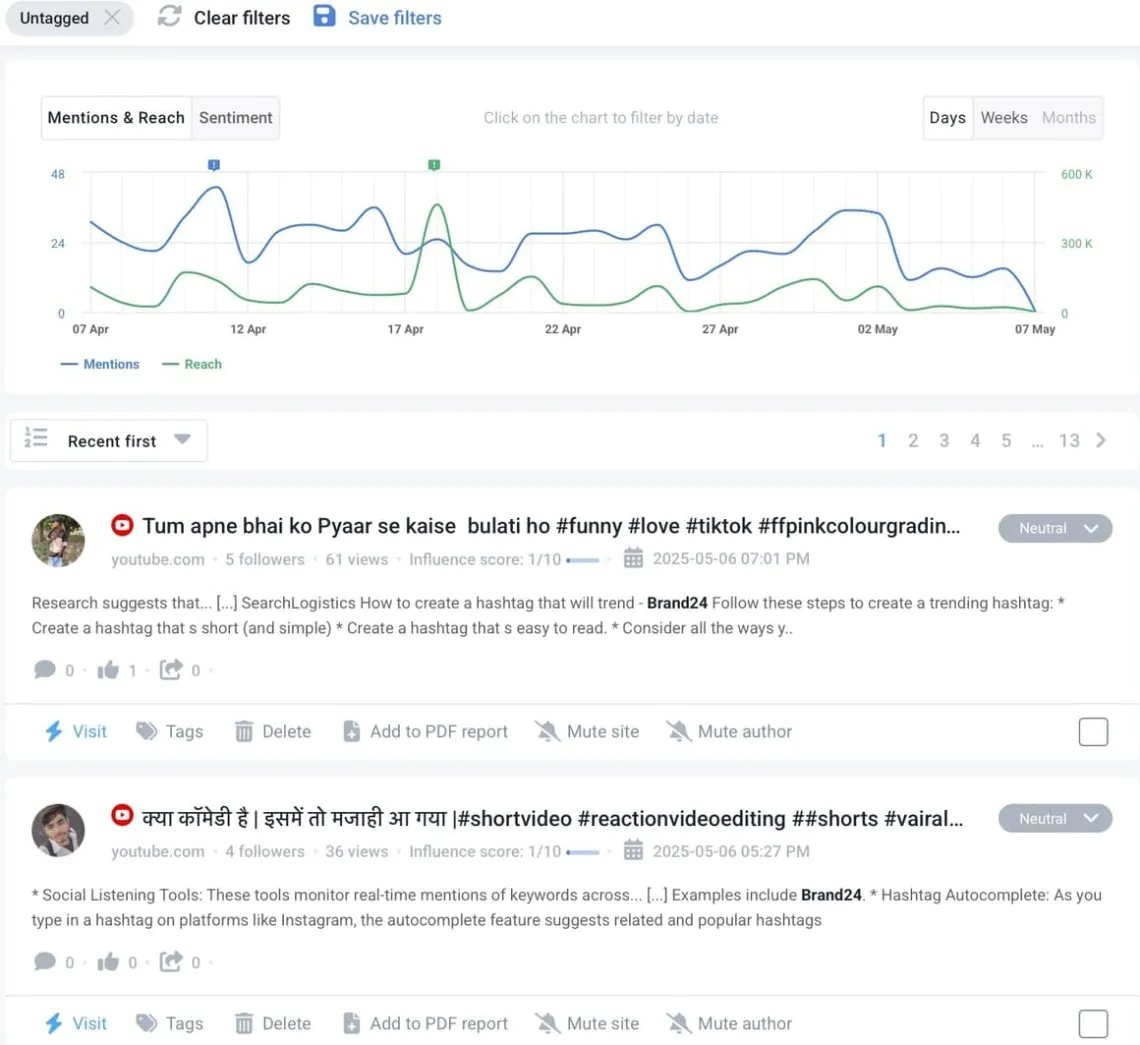The width and height of the screenshot is (1140, 1045).
Task: Go to next page of results arrow
Action: coord(1101,441)
